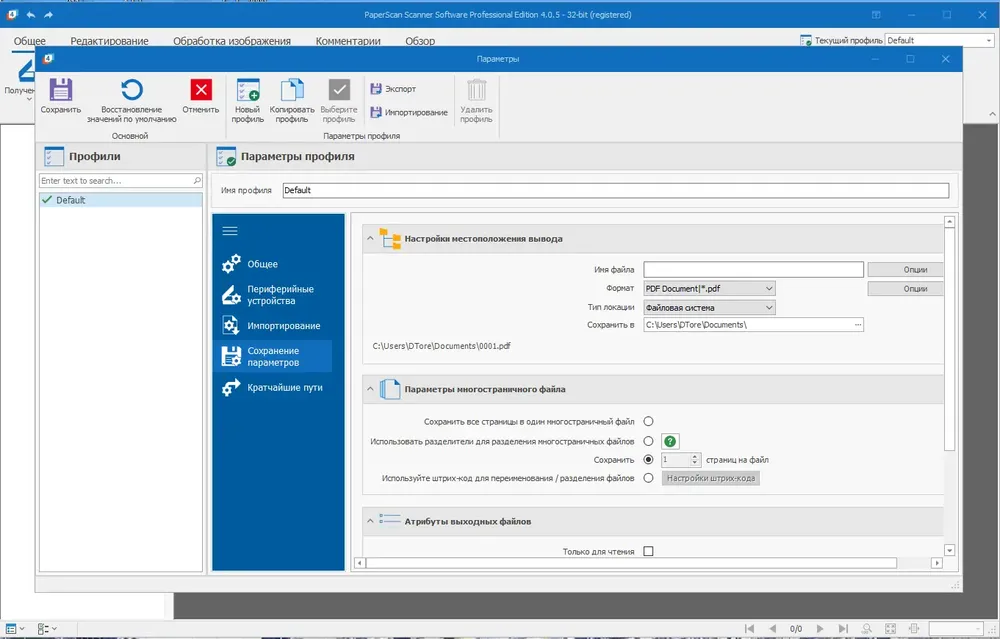Open the Тип локации dropdown
Screen dimensions: 1000x639
709,307
